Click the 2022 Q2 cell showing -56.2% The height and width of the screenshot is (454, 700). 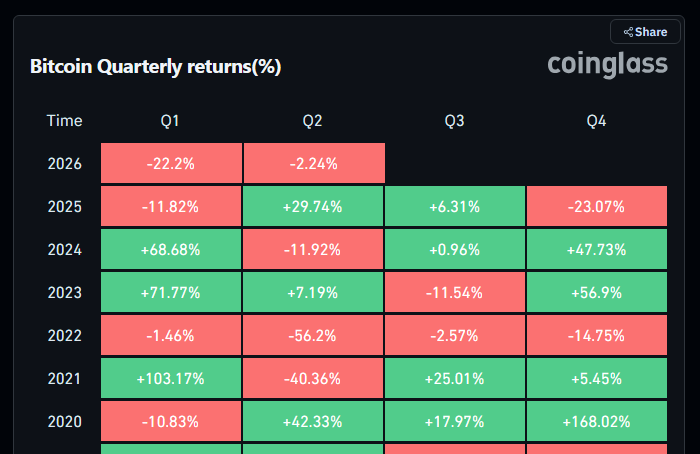(x=313, y=336)
